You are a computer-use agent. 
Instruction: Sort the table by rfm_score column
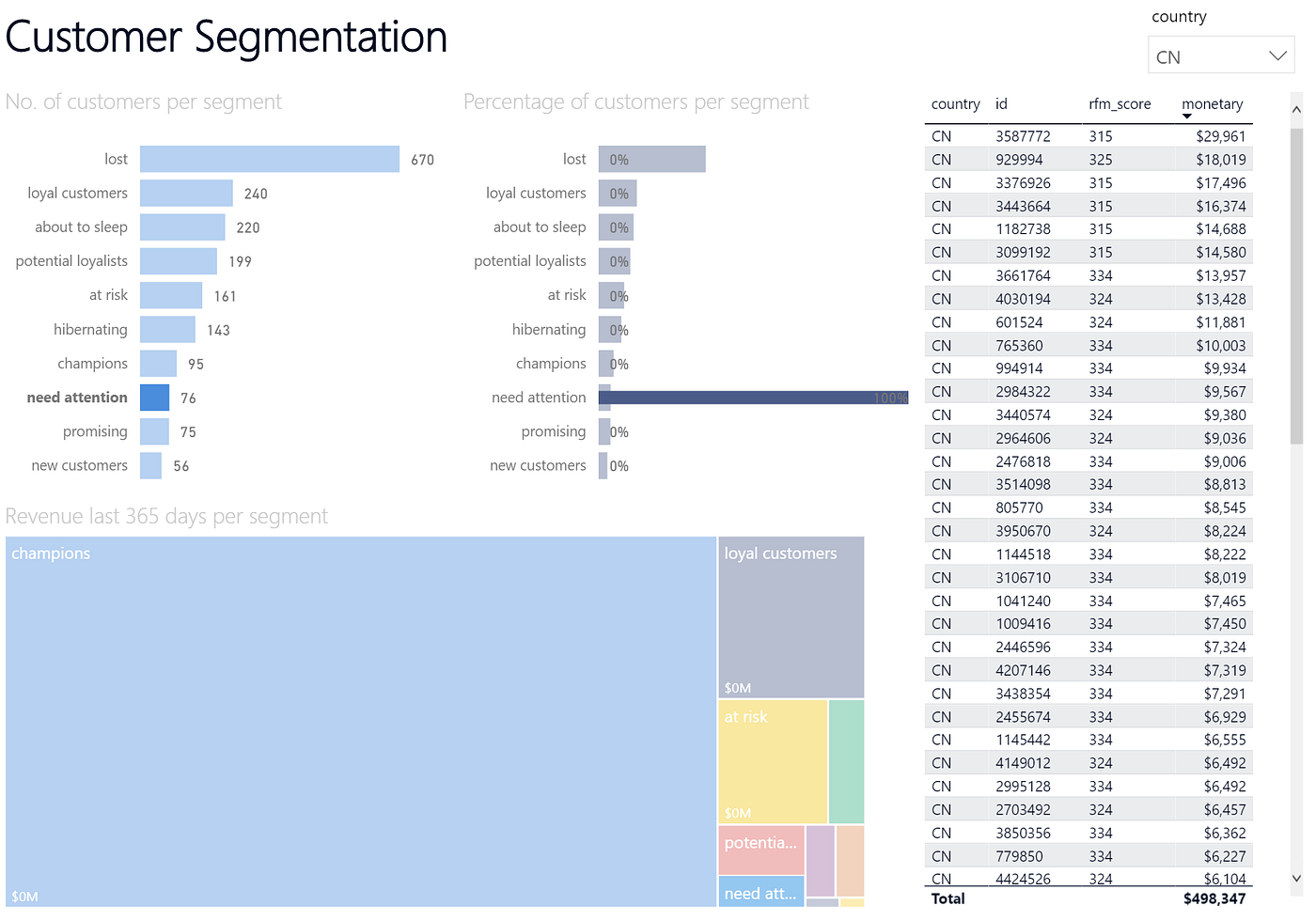click(x=1120, y=104)
